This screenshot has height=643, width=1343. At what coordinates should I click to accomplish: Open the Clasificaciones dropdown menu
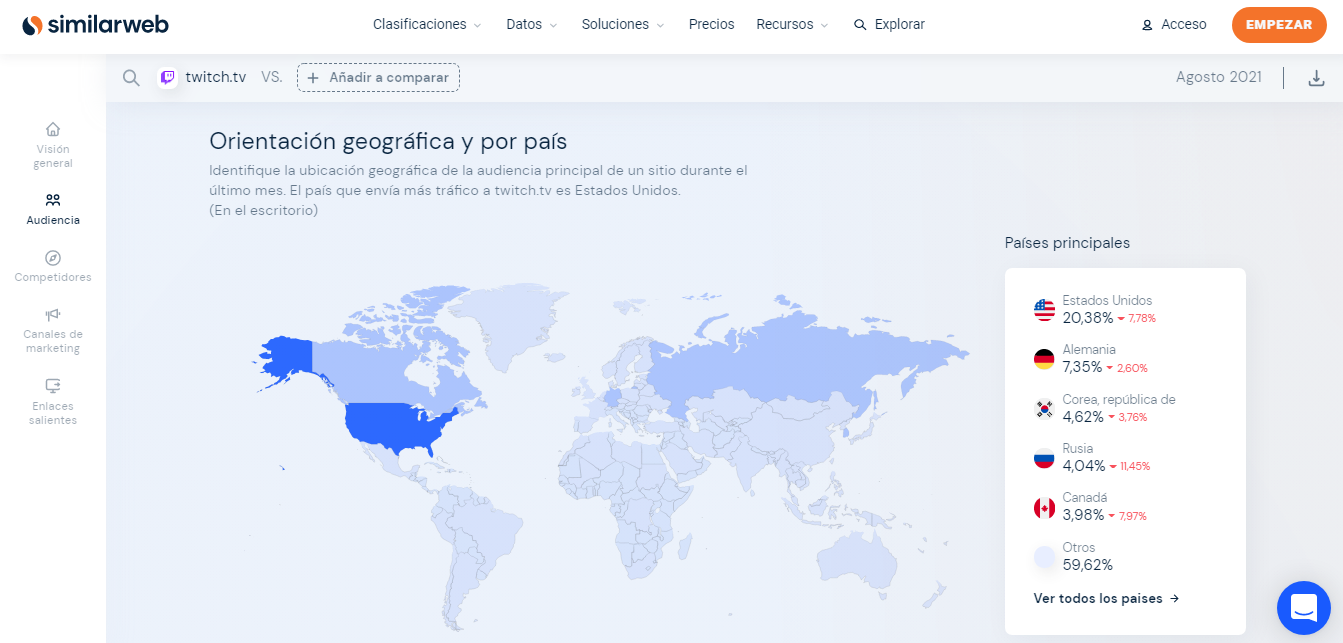click(x=427, y=24)
